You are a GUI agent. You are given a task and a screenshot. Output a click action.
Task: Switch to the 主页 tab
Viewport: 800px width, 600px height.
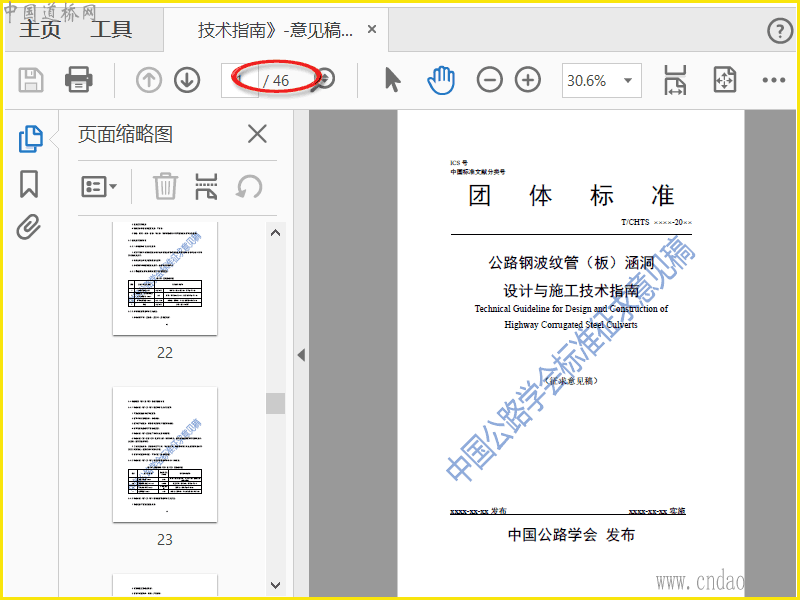tap(40, 29)
